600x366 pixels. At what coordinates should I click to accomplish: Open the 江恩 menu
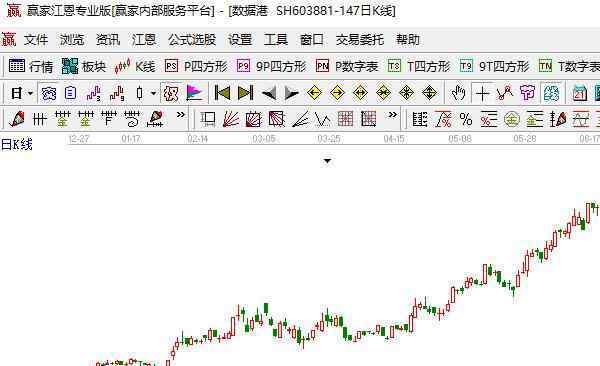click(x=143, y=40)
